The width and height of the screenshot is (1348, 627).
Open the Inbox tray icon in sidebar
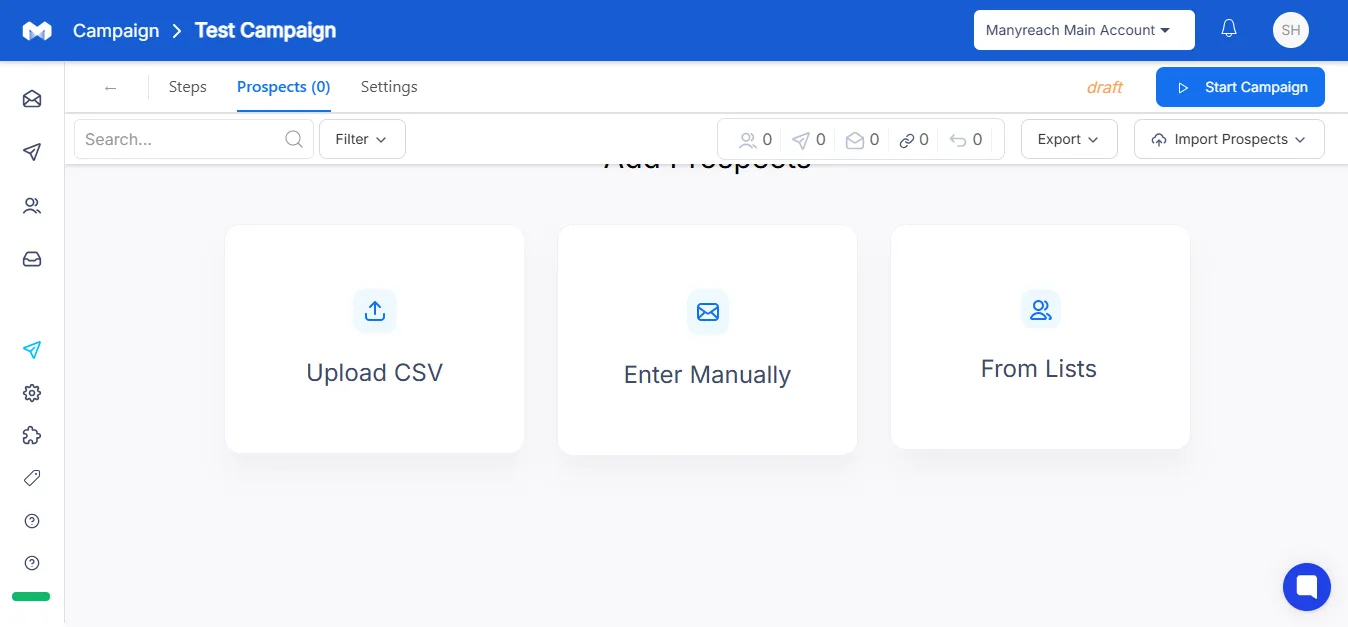[x=31, y=259]
